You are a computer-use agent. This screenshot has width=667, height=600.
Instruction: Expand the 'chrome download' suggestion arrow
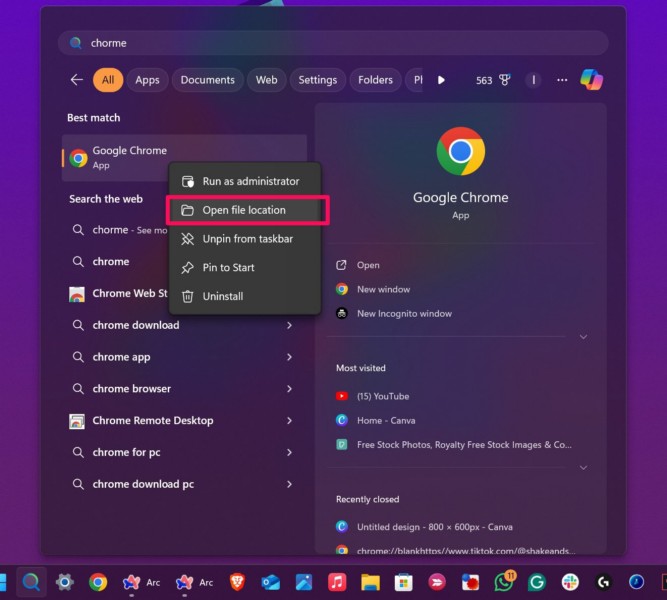tap(289, 325)
